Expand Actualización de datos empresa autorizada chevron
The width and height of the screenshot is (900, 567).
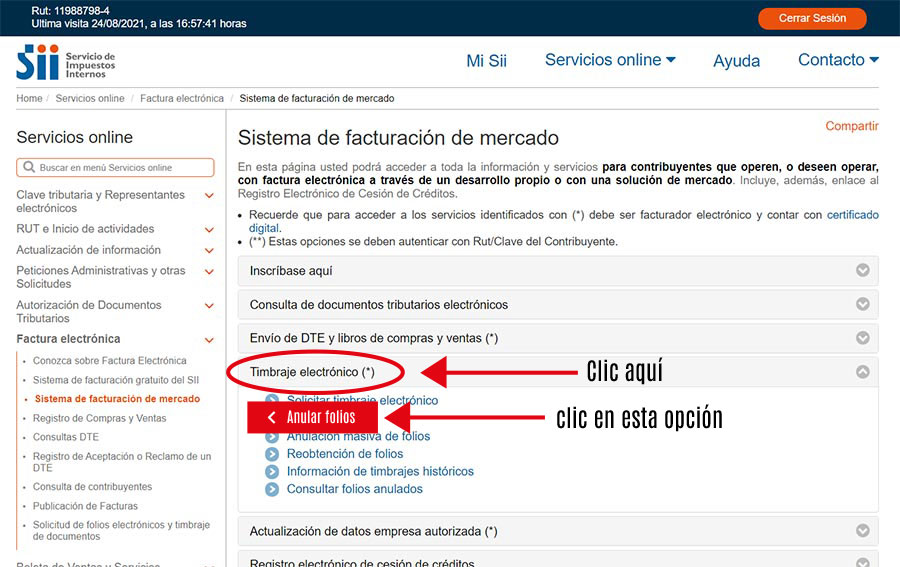tap(863, 531)
